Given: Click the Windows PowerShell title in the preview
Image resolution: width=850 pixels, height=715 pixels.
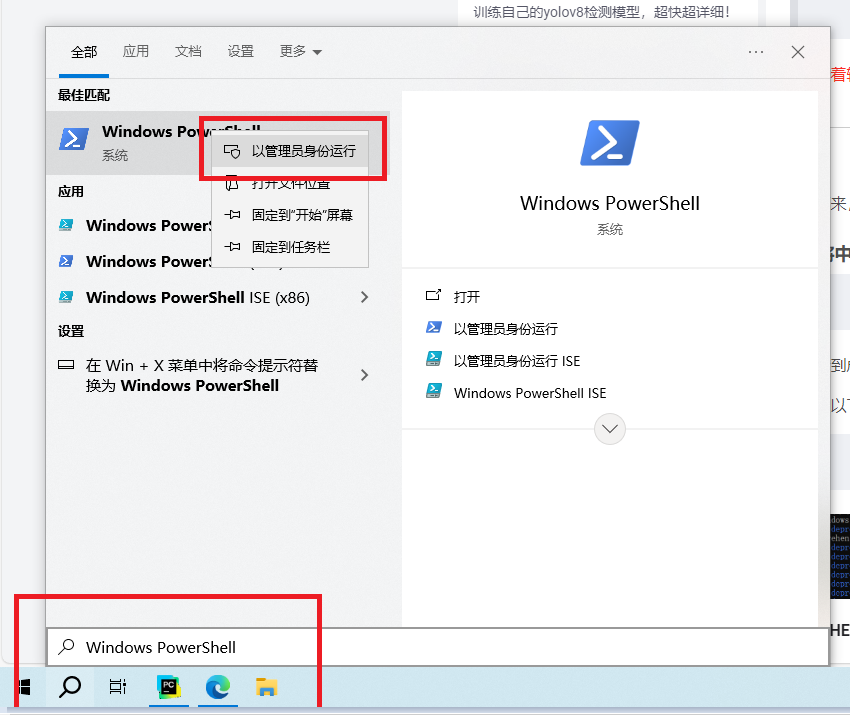Looking at the screenshot, I should 610,204.
